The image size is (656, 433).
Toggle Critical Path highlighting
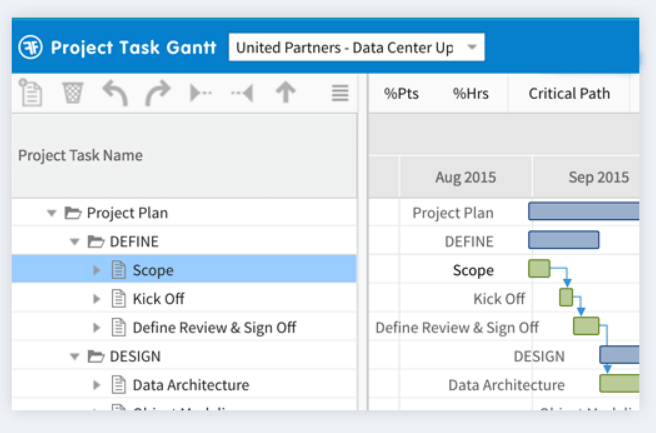[x=569, y=94]
